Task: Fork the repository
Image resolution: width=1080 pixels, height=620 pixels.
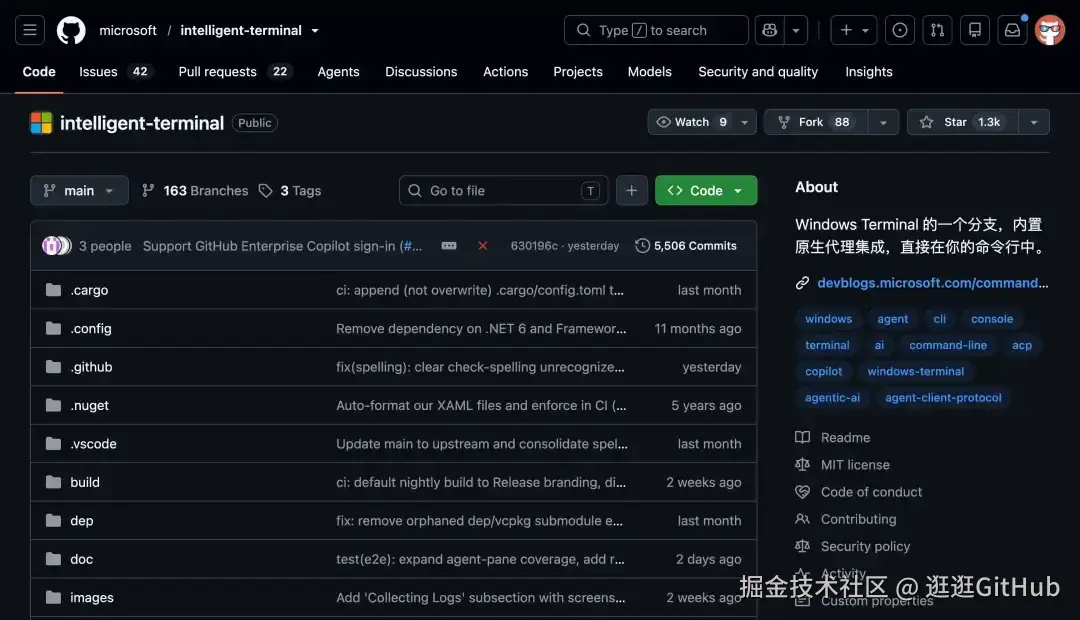Action: [x=816, y=122]
